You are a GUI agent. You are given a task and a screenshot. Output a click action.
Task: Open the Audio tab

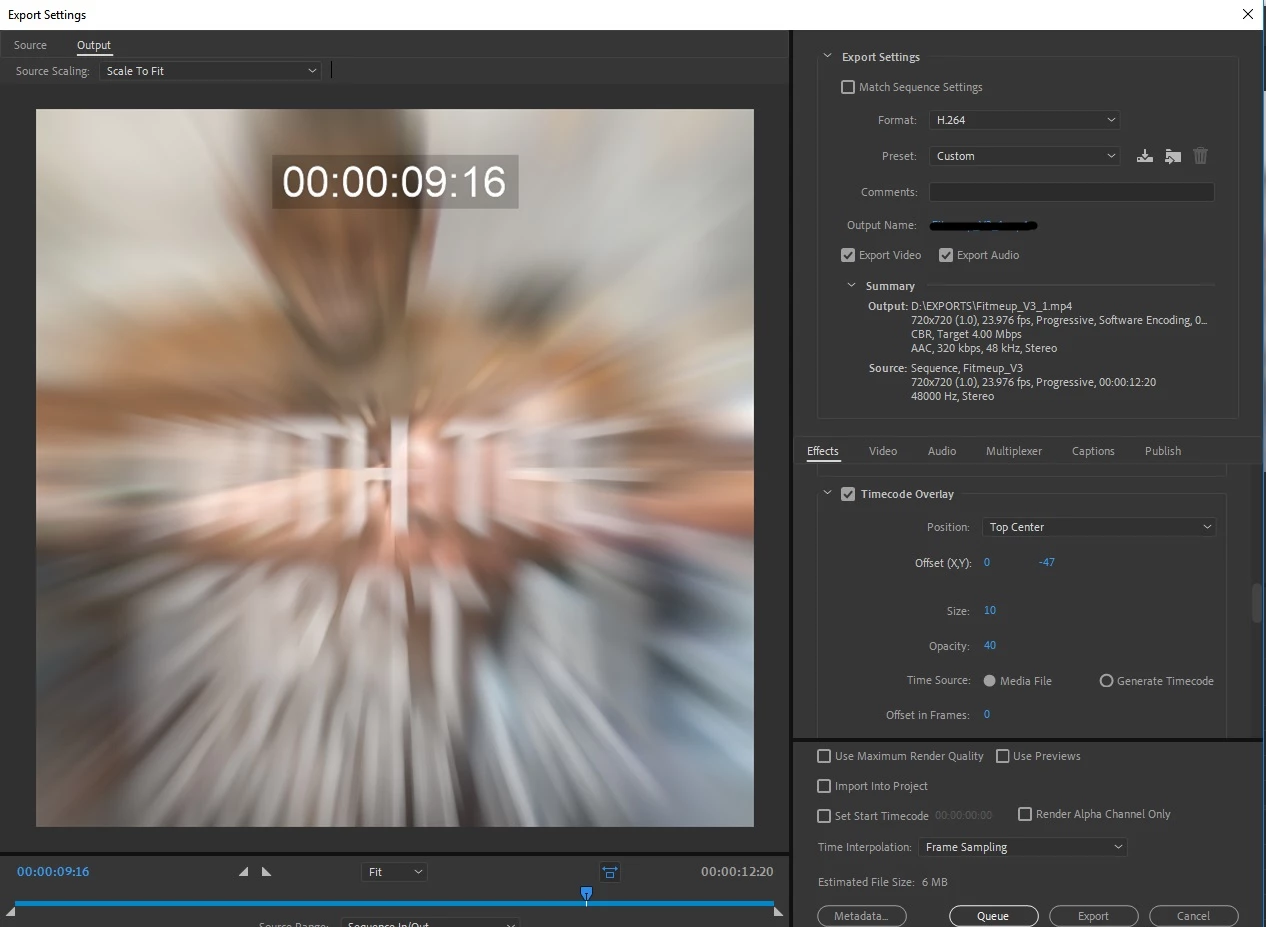point(942,451)
